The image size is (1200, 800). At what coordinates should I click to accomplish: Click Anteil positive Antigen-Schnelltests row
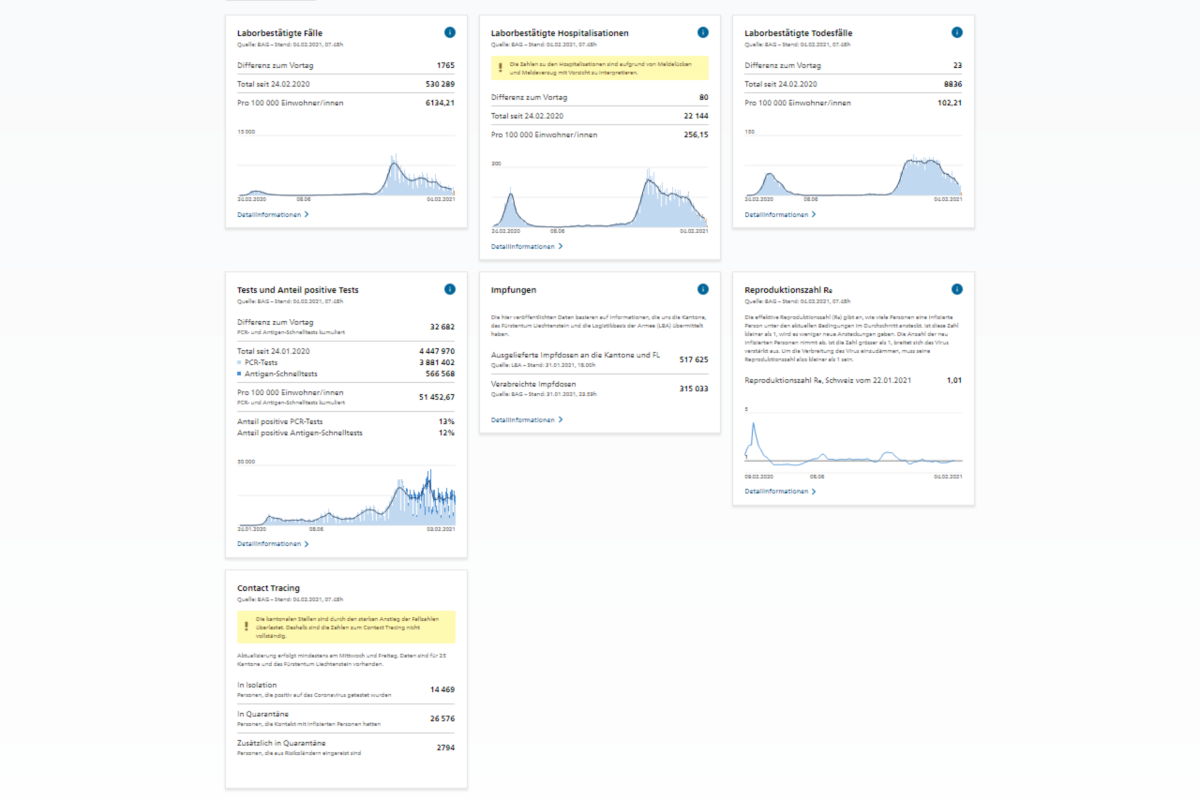[x=346, y=433]
